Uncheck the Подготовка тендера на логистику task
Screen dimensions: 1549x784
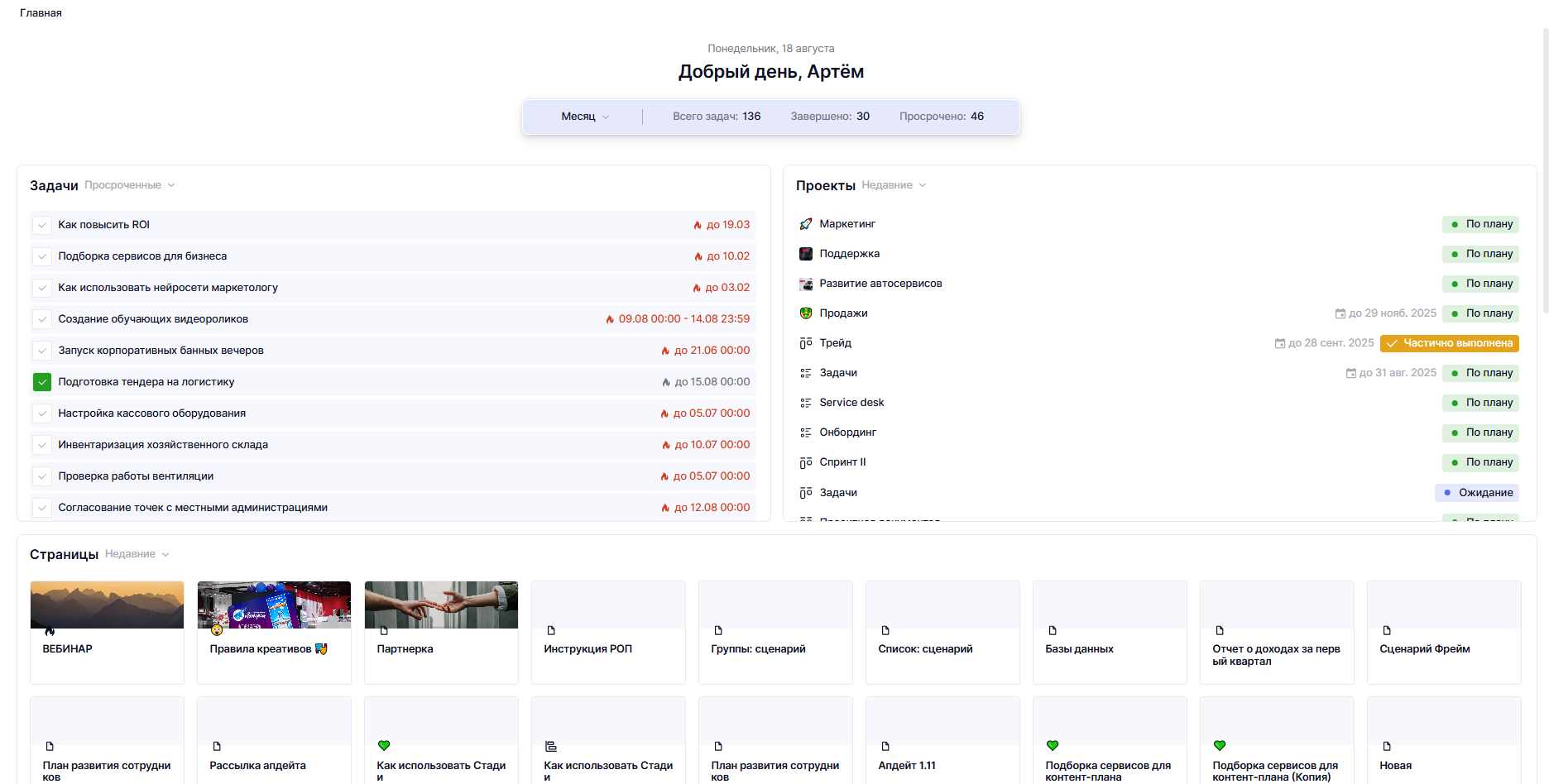[x=42, y=382]
